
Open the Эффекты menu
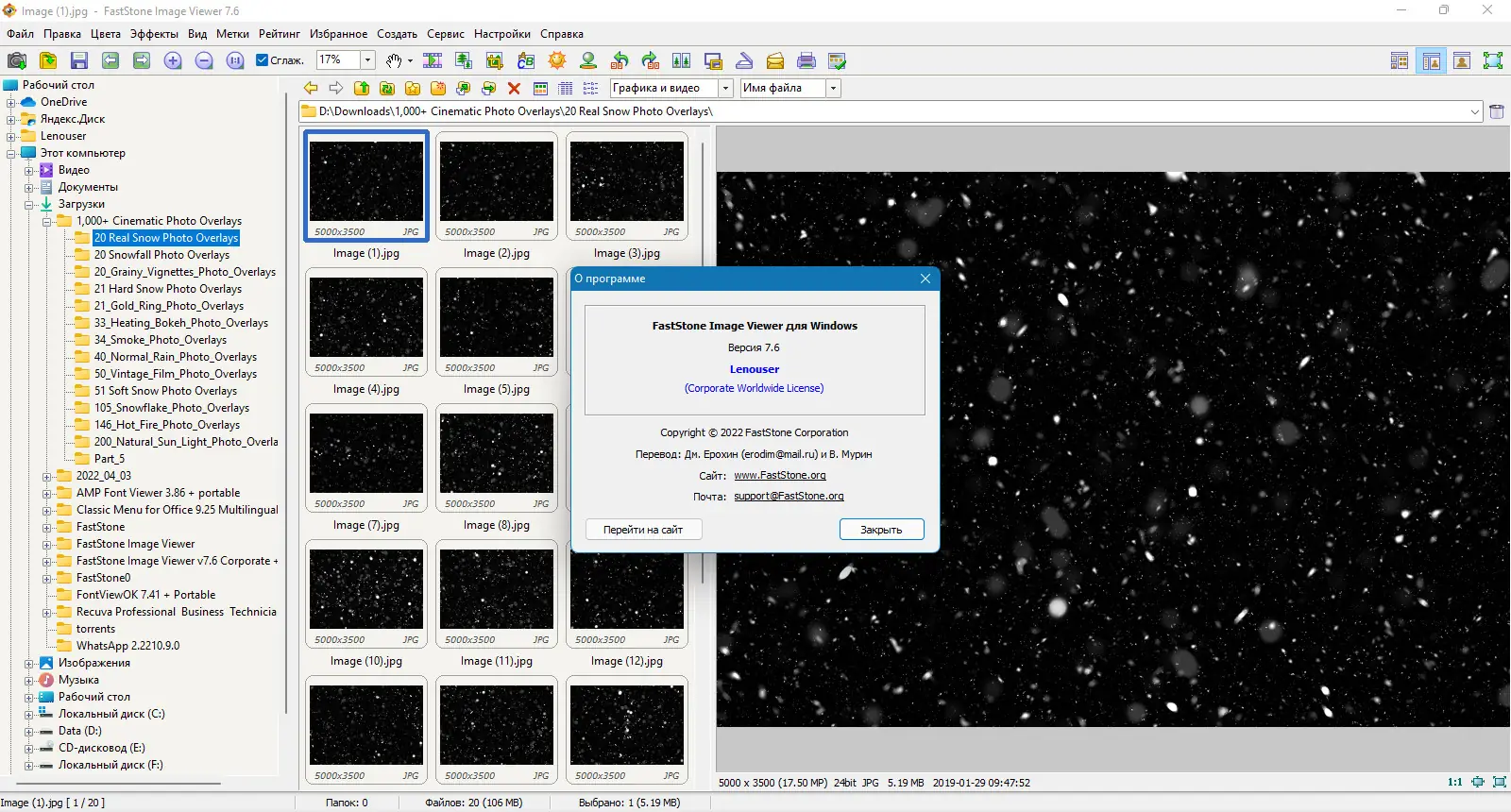[154, 34]
